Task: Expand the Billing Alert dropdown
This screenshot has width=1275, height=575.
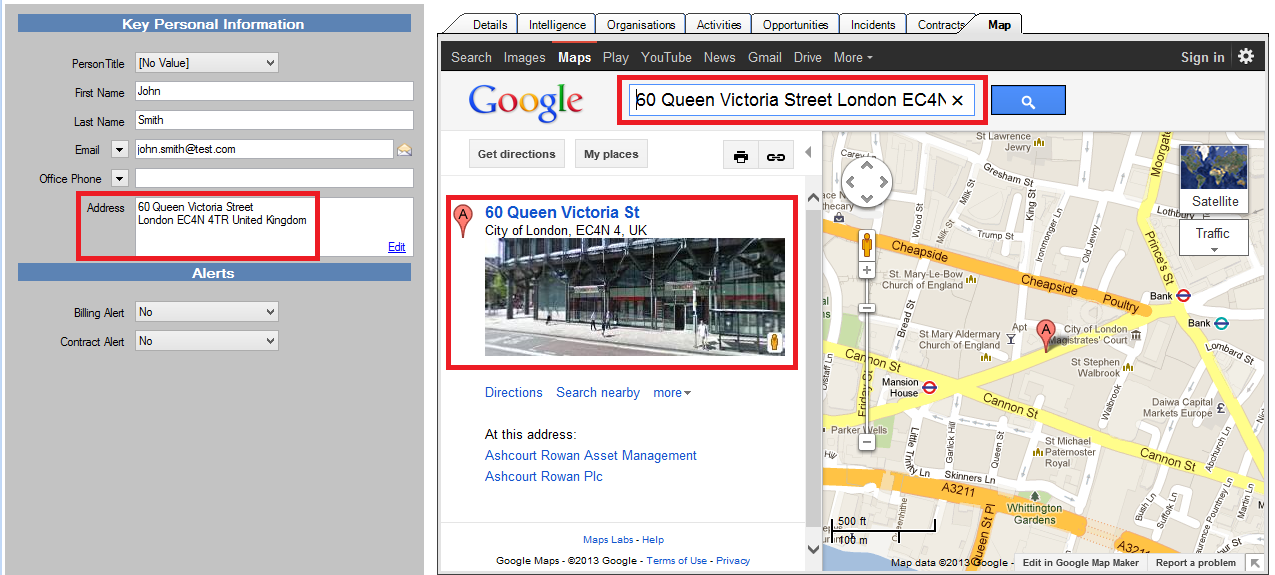Action: click(x=206, y=312)
